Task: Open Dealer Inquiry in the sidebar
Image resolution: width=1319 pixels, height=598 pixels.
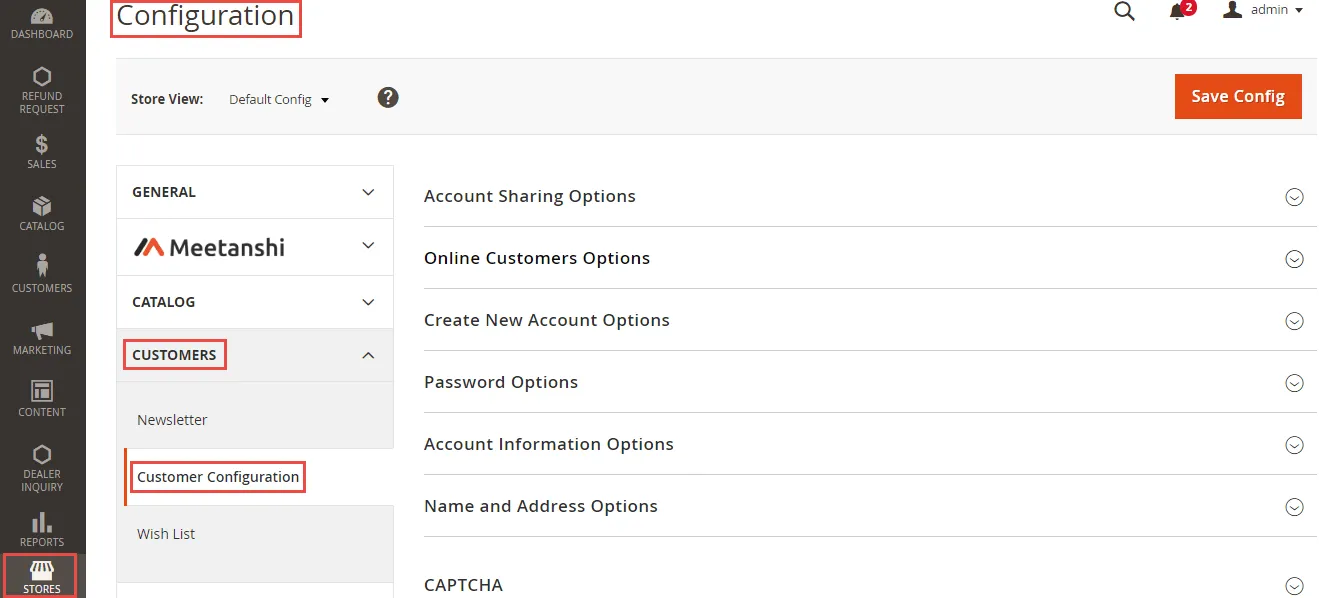Action: pyautogui.click(x=42, y=455)
